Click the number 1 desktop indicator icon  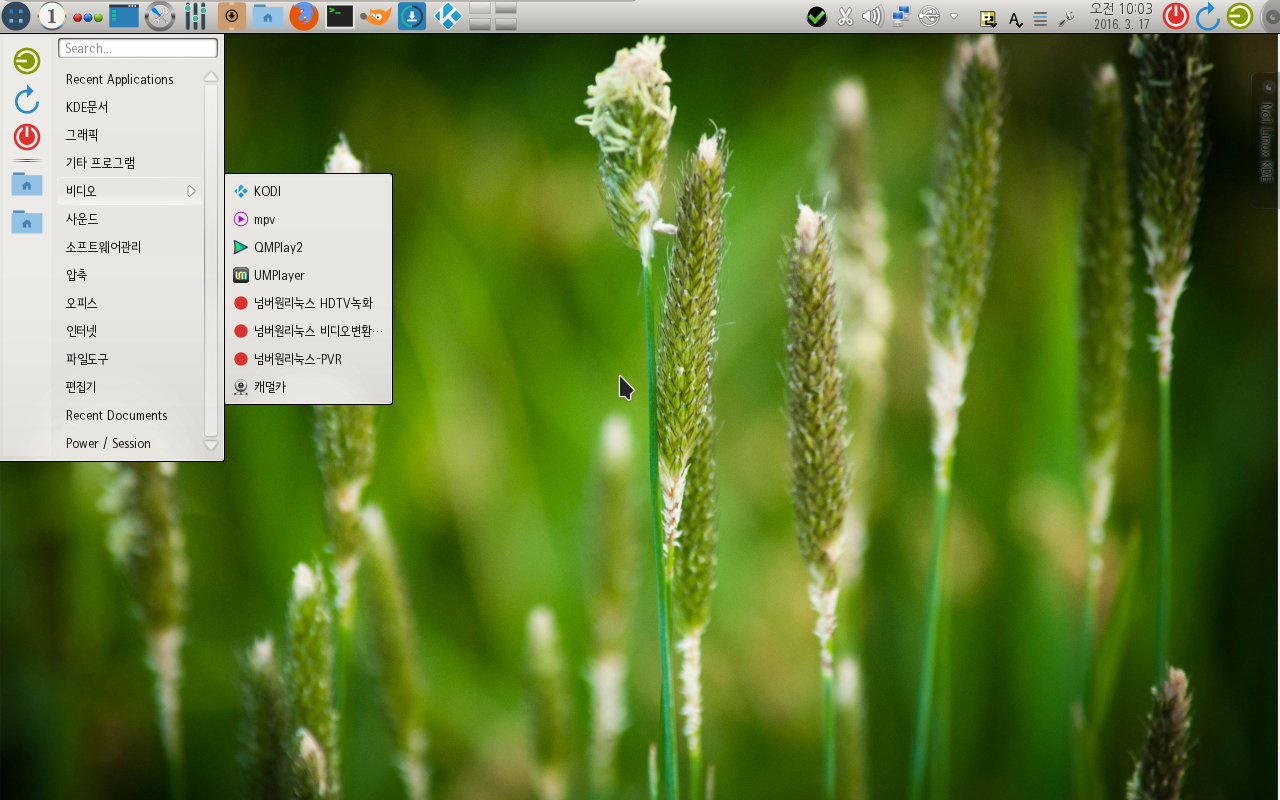51,15
